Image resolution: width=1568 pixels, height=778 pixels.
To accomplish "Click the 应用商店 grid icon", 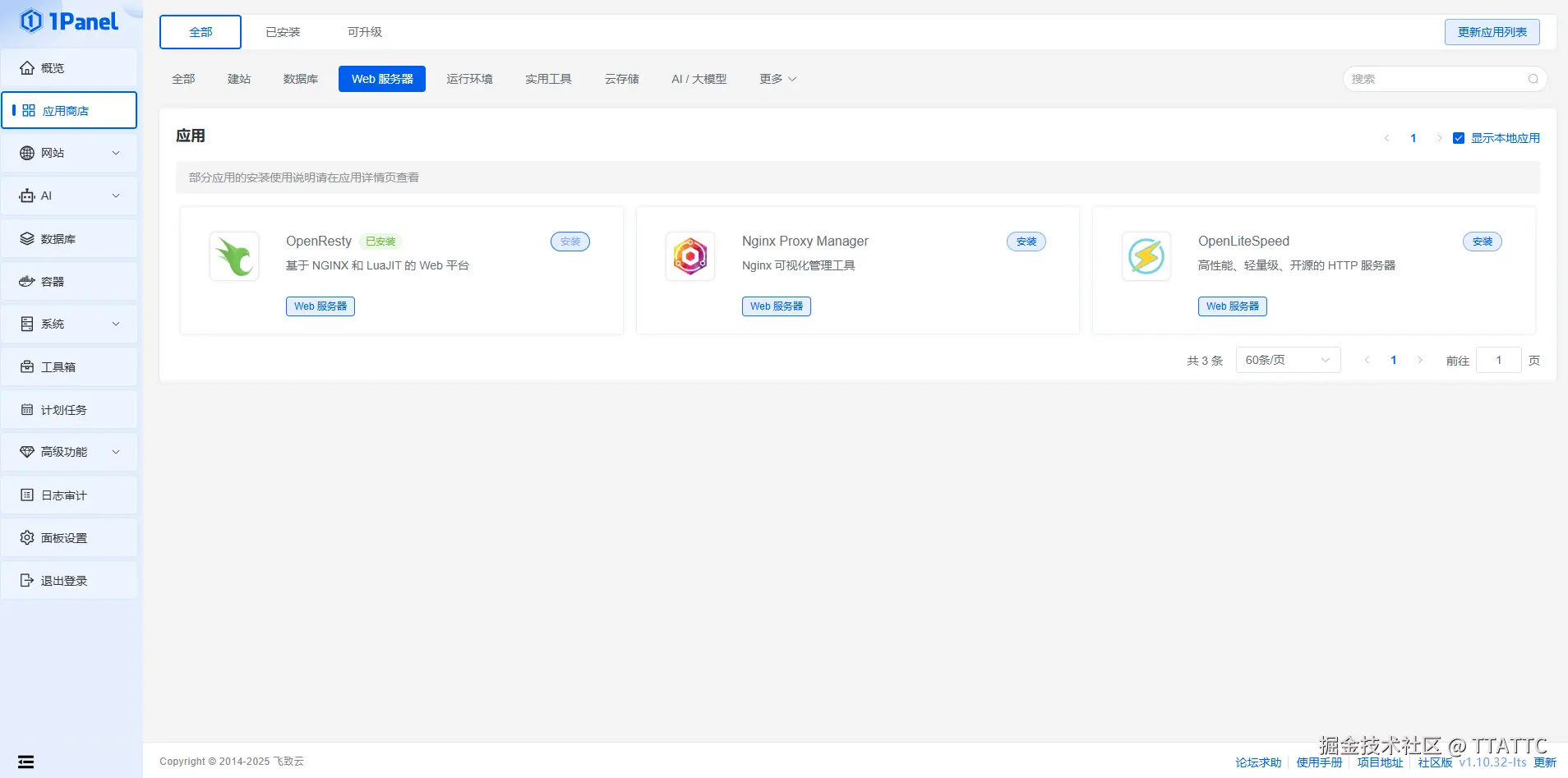I will coord(29,110).
